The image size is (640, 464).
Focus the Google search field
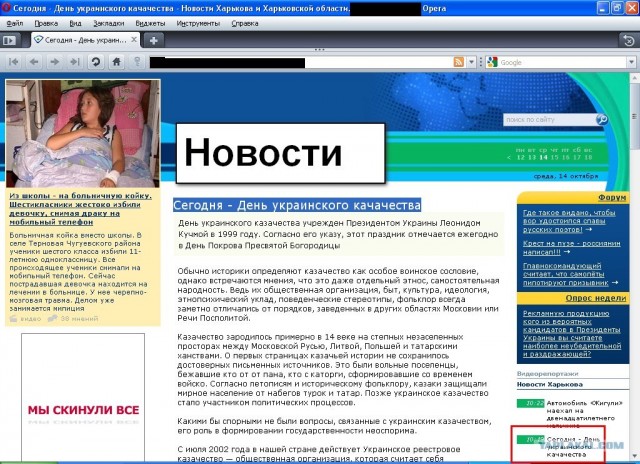[x=562, y=62]
